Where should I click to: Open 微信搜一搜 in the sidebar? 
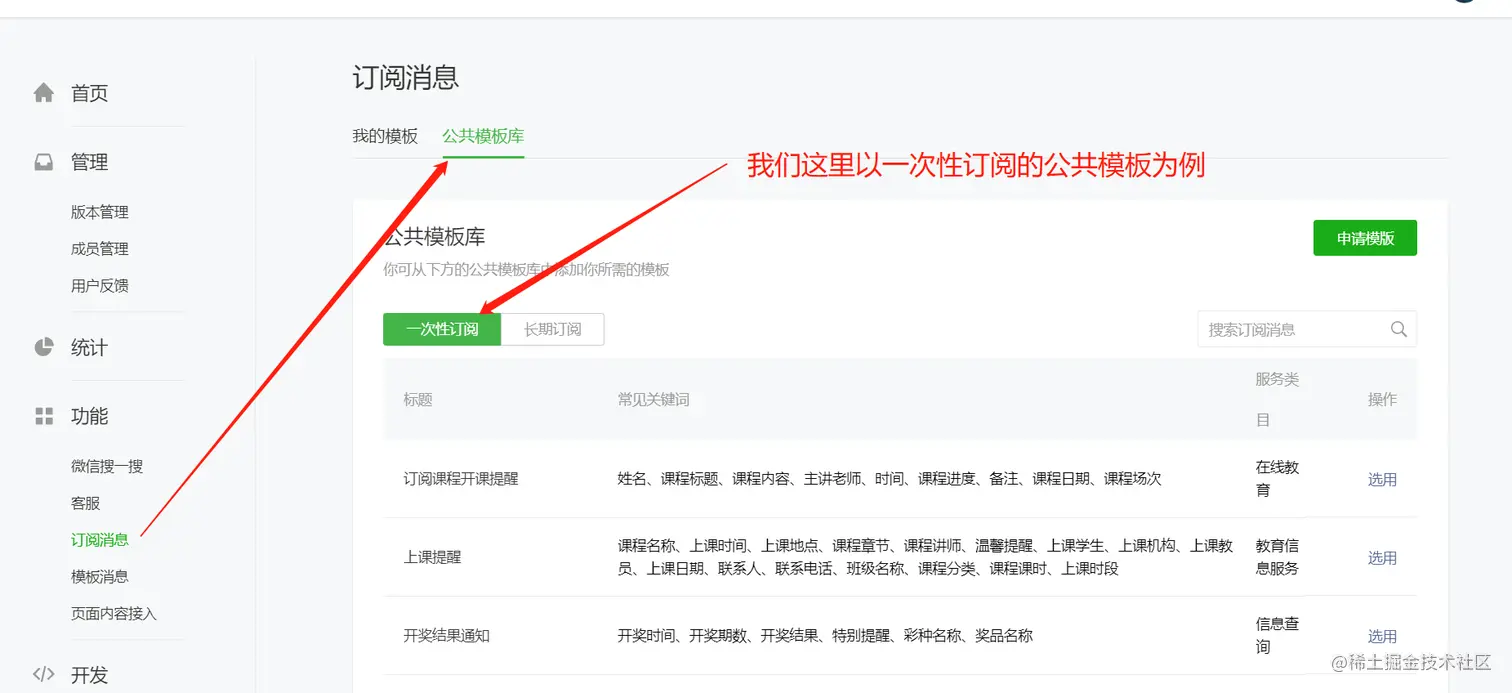107,466
